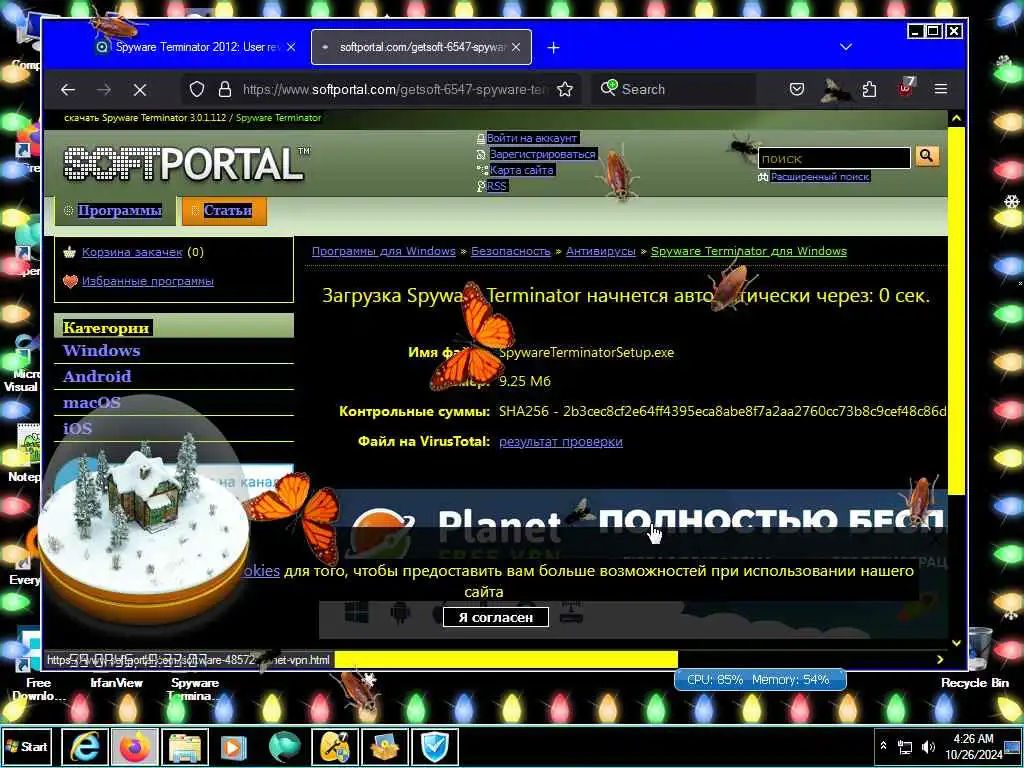The width and height of the screenshot is (1024, 768).
Task: Open the Pocket save icon
Action: click(797, 89)
